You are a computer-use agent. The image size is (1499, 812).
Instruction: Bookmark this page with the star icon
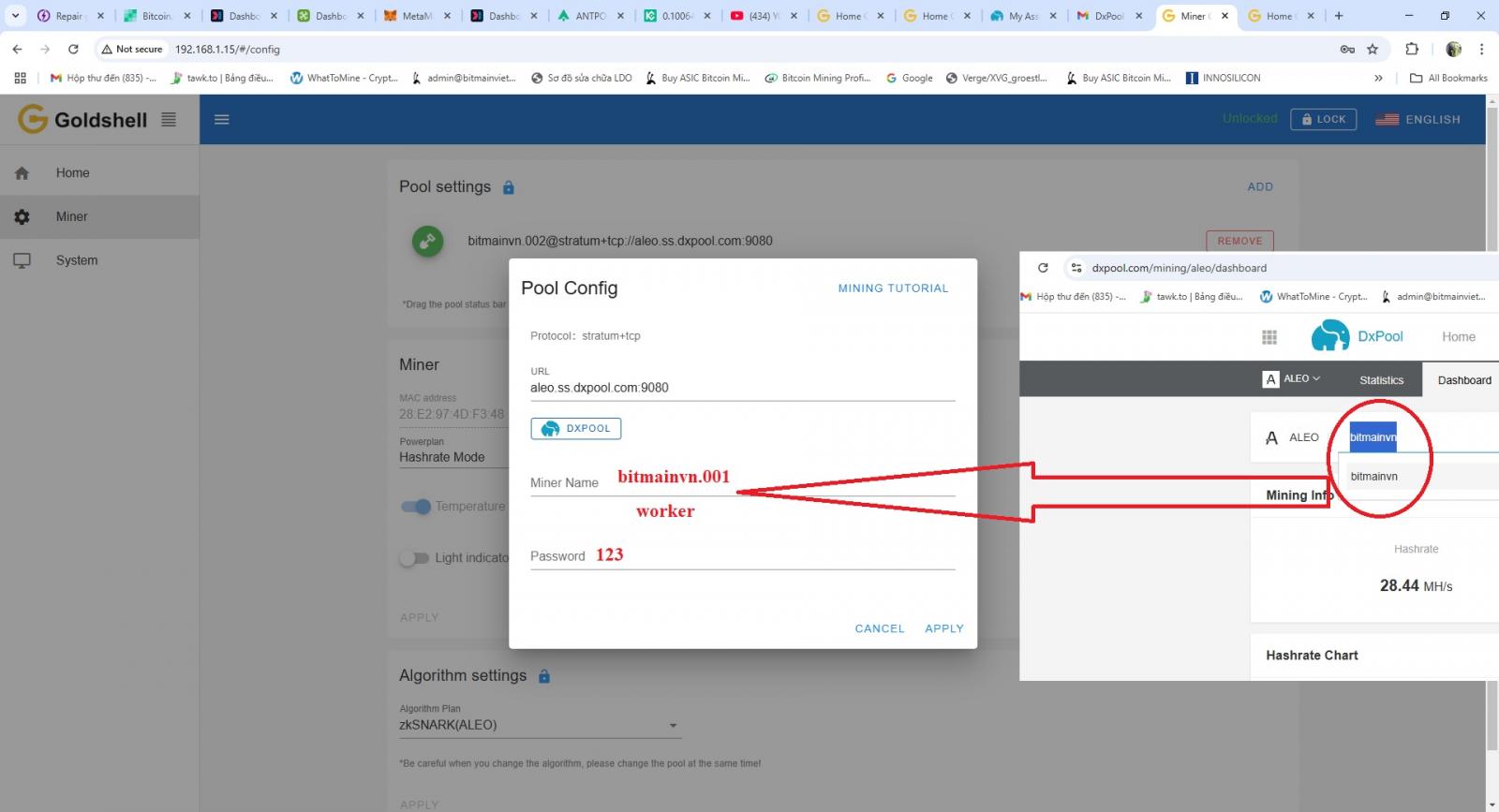tap(1373, 49)
